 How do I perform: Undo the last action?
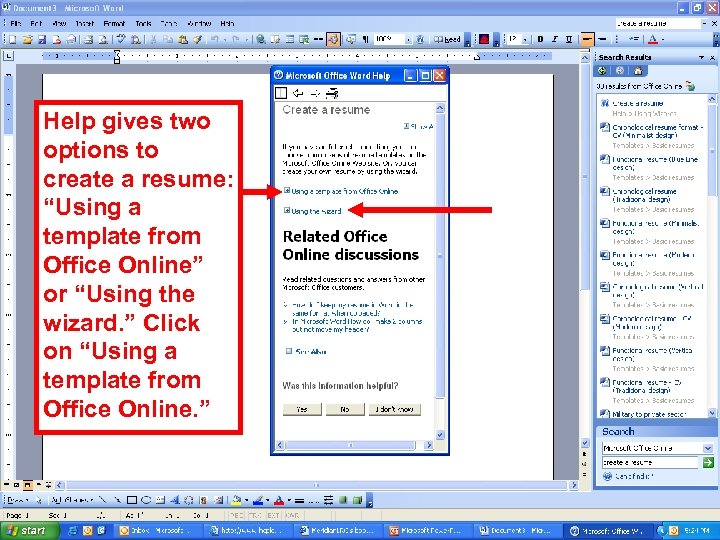click(x=214, y=39)
